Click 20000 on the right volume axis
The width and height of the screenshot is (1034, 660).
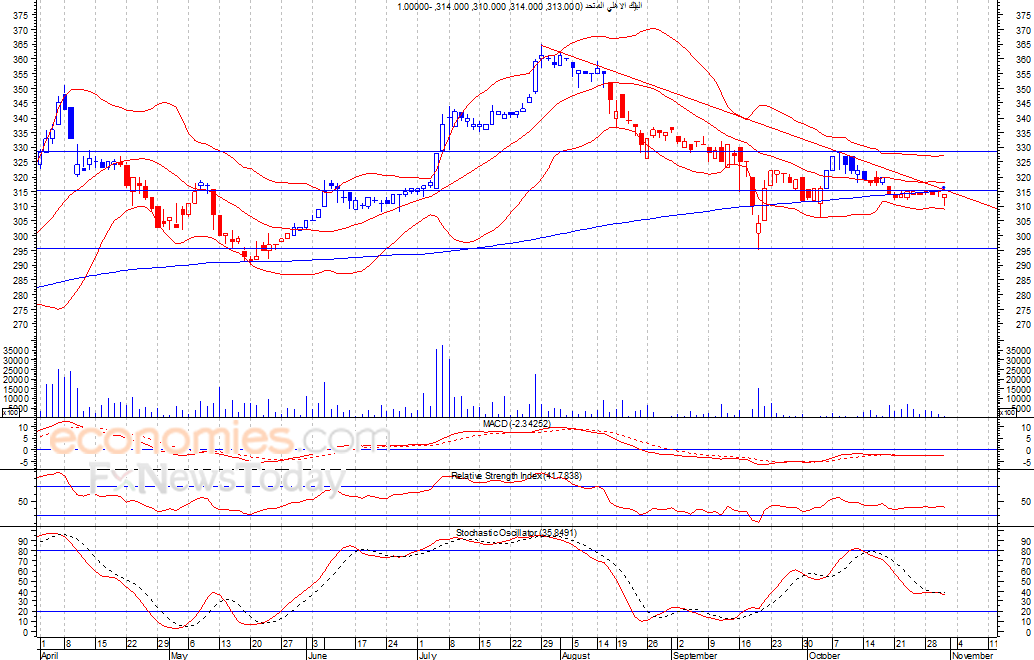[x=1020, y=379]
